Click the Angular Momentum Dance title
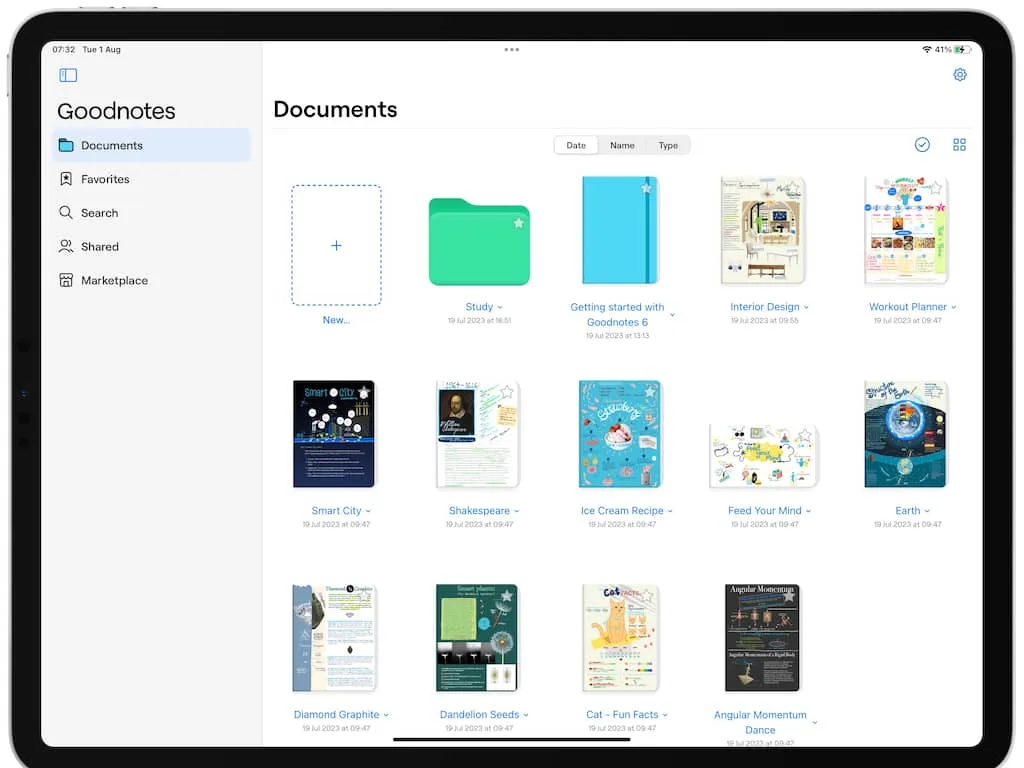This screenshot has height=768, width=1024. tap(760, 722)
